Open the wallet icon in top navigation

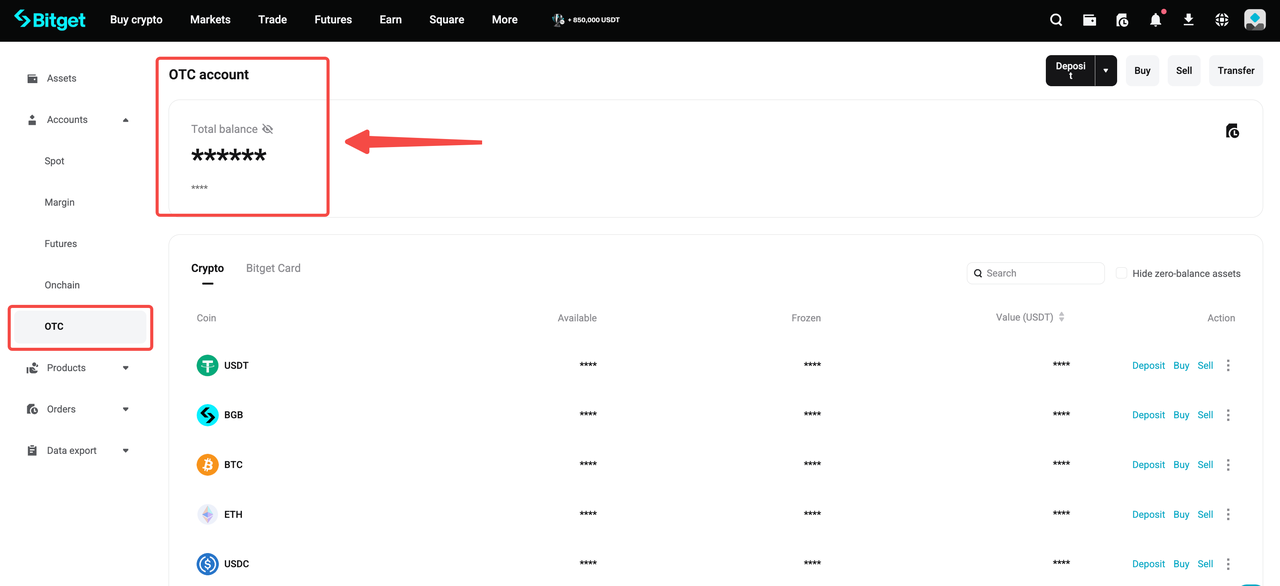tap(1089, 19)
